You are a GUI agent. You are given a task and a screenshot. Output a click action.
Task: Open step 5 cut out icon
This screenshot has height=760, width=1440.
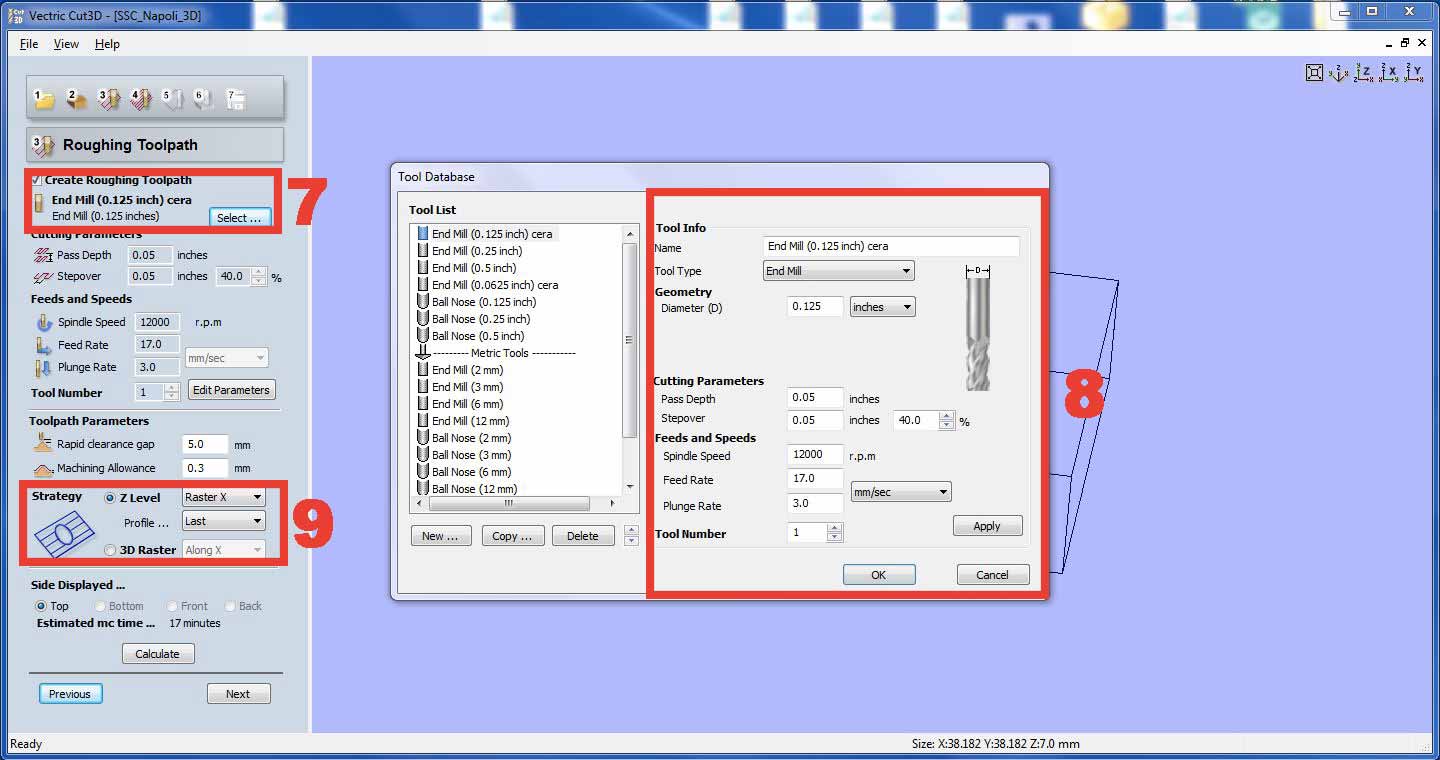coord(172,98)
